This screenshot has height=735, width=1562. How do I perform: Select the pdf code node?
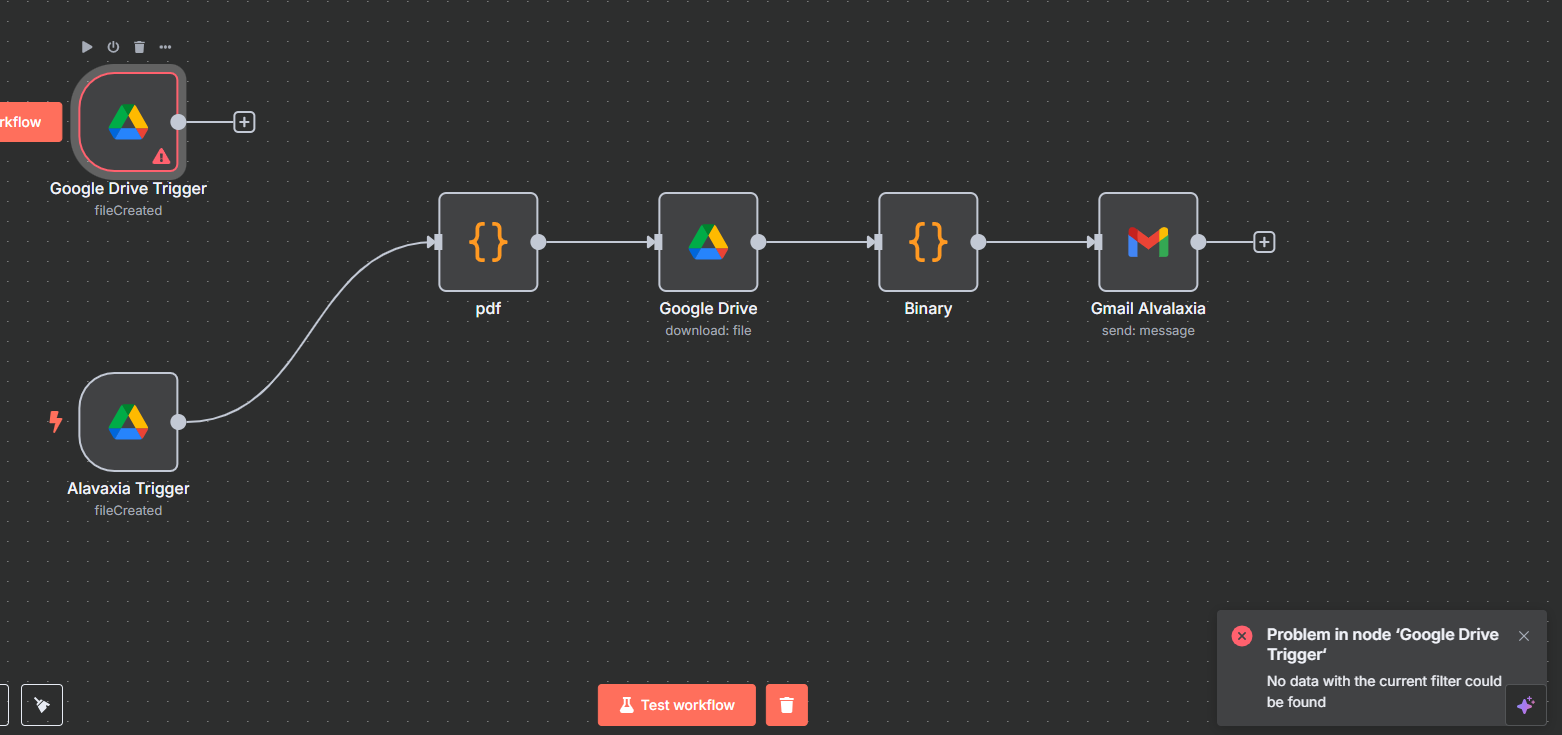point(488,242)
